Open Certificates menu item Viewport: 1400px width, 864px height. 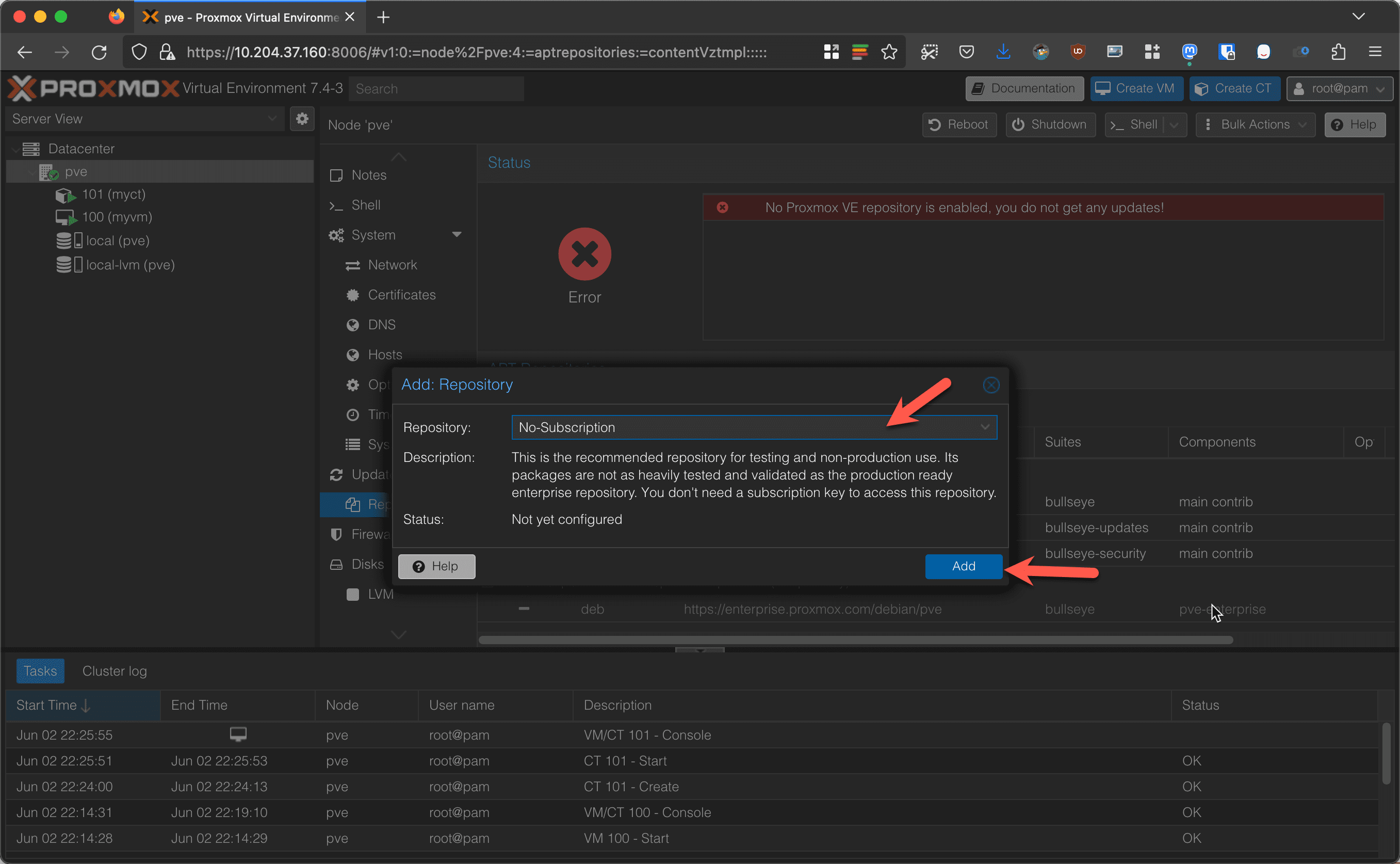401,294
